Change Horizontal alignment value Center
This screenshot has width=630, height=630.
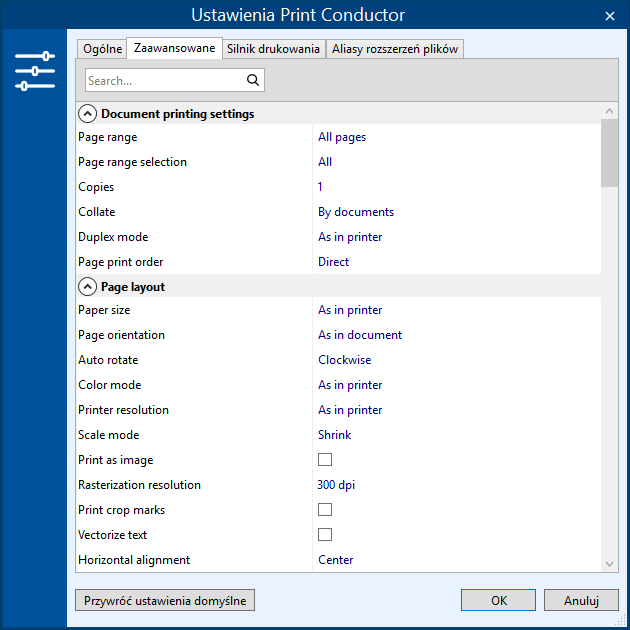click(335, 560)
